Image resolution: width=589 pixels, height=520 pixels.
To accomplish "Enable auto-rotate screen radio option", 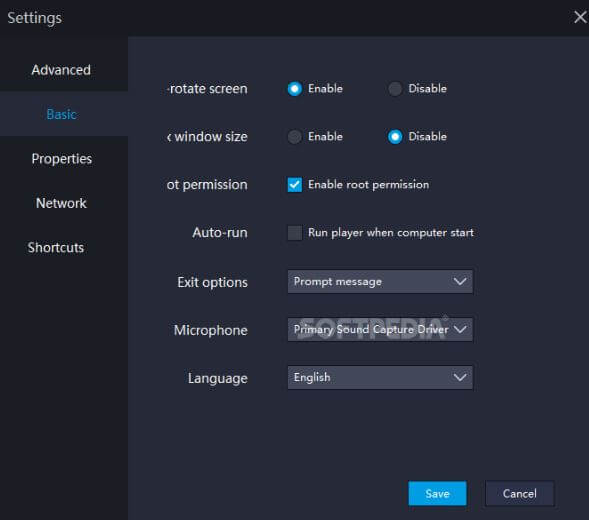I will 294,89.
